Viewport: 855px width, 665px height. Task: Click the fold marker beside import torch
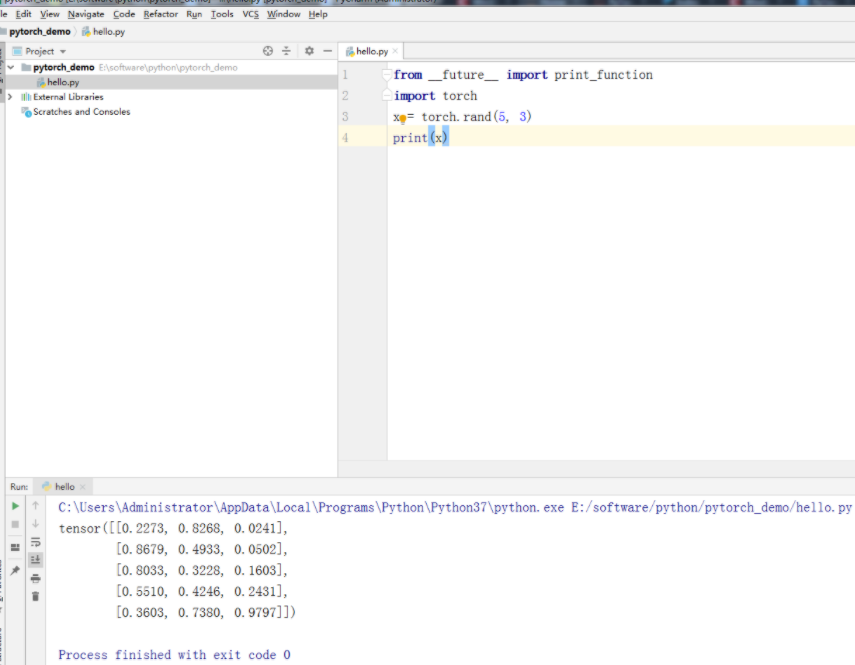(x=387, y=96)
